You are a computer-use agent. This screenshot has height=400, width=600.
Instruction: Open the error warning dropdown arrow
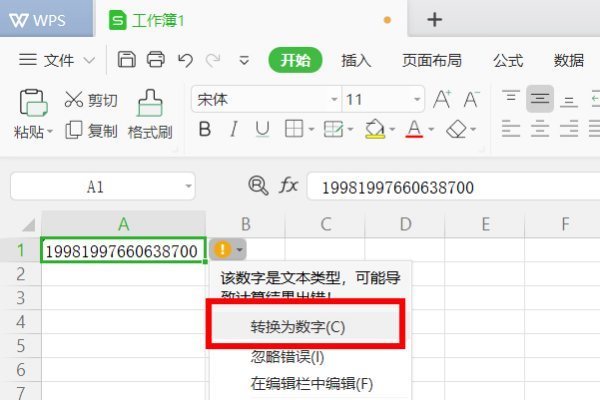(x=240, y=250)
